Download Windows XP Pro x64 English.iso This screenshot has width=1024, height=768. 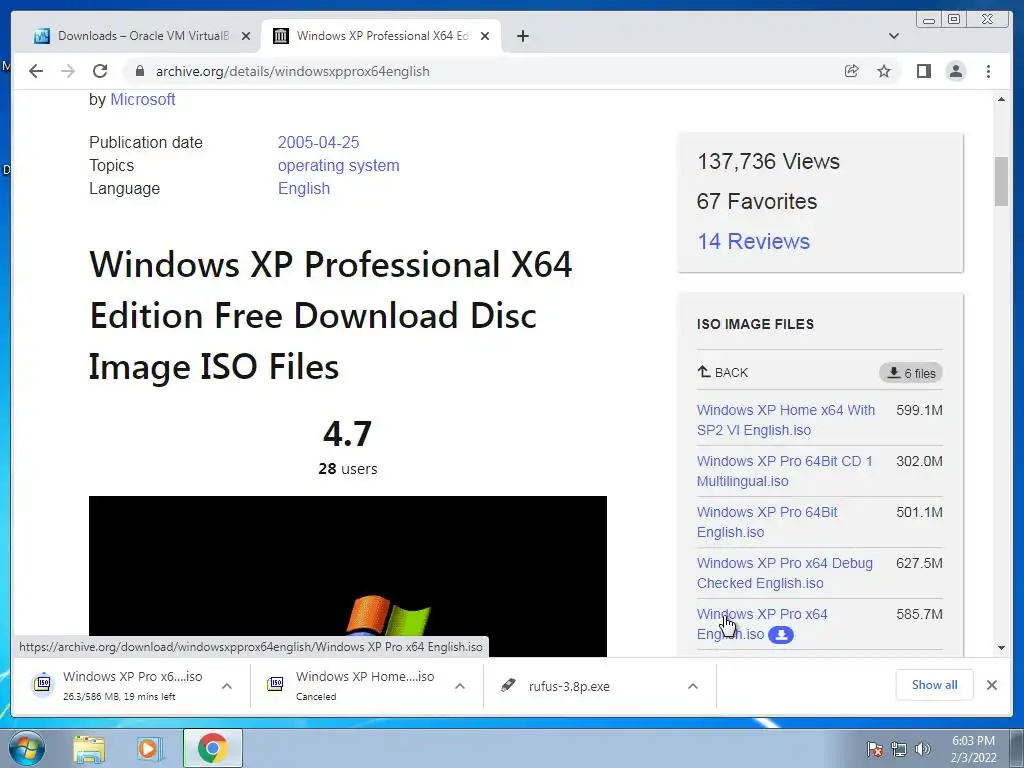coord(761,624)
